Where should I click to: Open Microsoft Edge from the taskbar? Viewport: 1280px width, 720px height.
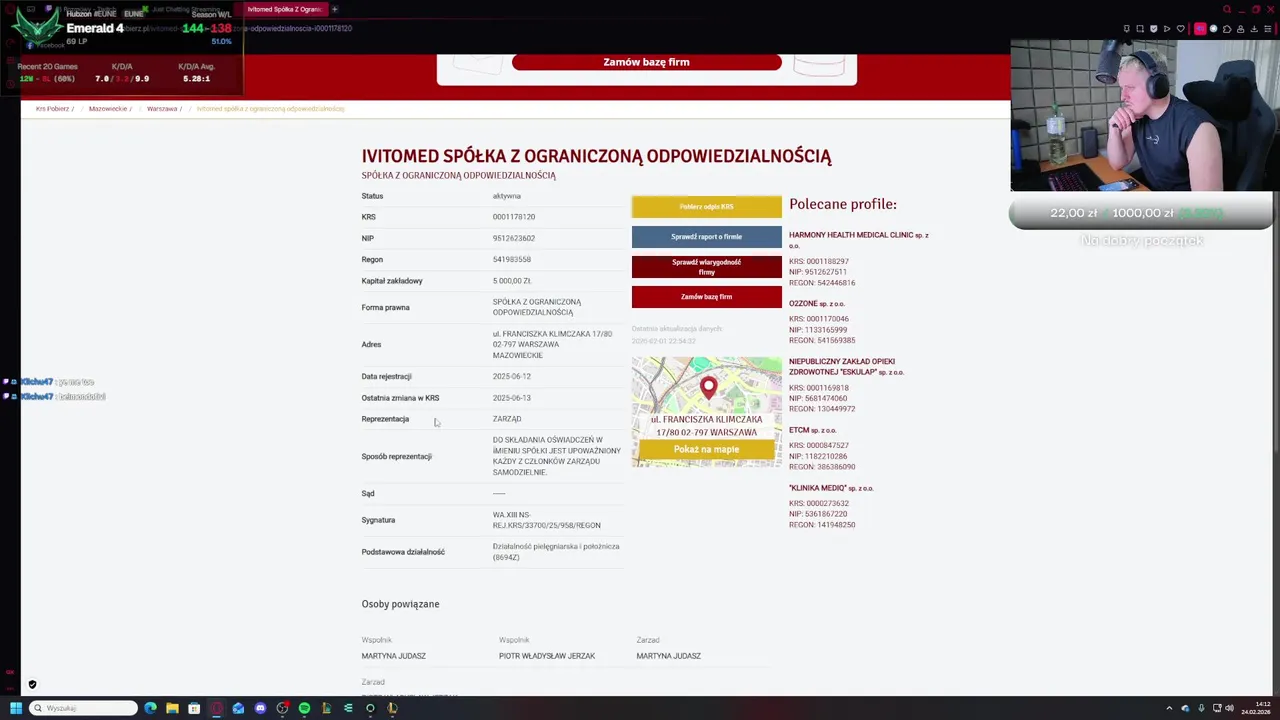[150, 708]
